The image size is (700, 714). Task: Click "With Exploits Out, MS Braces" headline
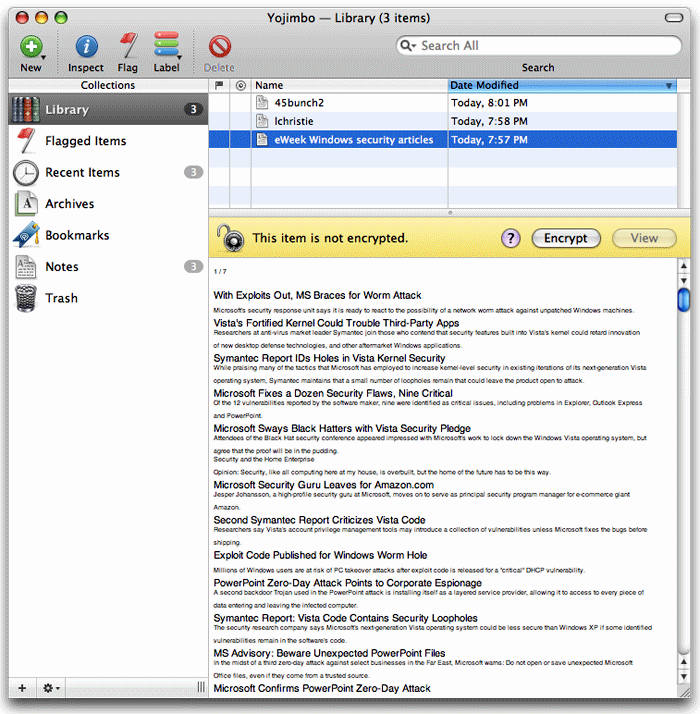317,296
